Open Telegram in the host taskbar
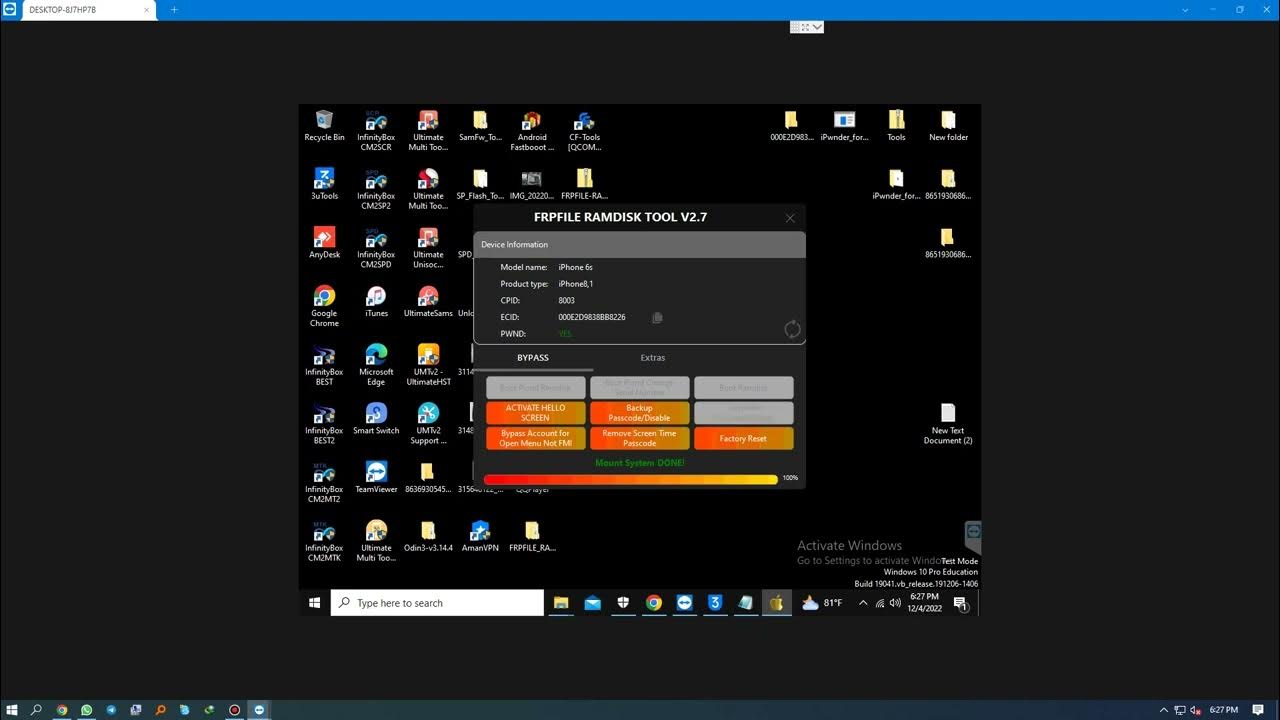Screen dimensions: 1280x720 click(x=111, y=710)
